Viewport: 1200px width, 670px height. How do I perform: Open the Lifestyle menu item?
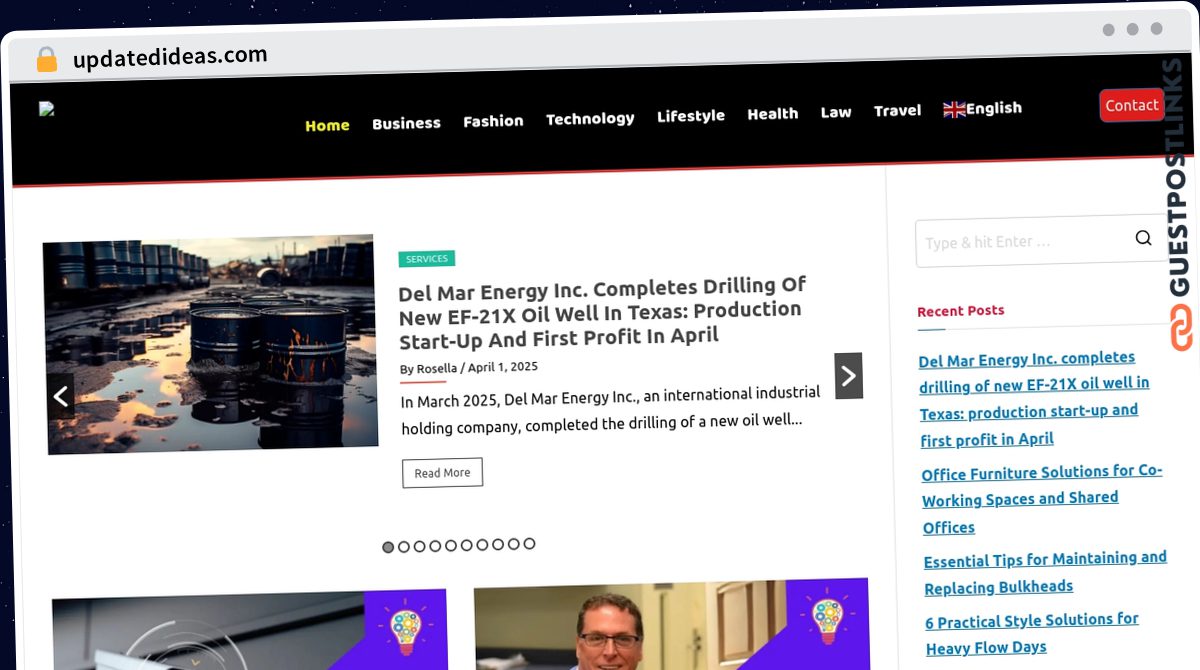click(x=691, y=116)
